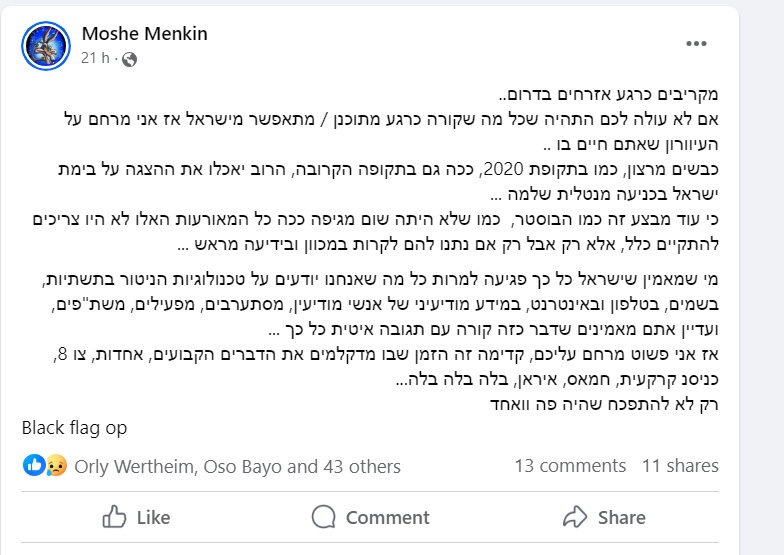Viewport: 784px width, 555px height.
Task: Show the "43 others" who reacted
Action: point(361,466)
